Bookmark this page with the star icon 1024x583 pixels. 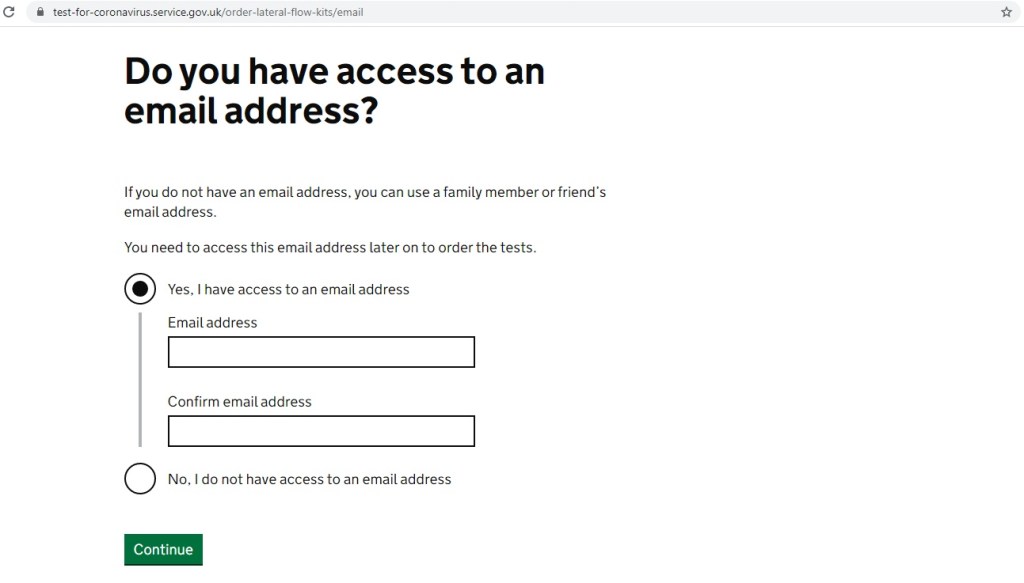click(1006, 12)
